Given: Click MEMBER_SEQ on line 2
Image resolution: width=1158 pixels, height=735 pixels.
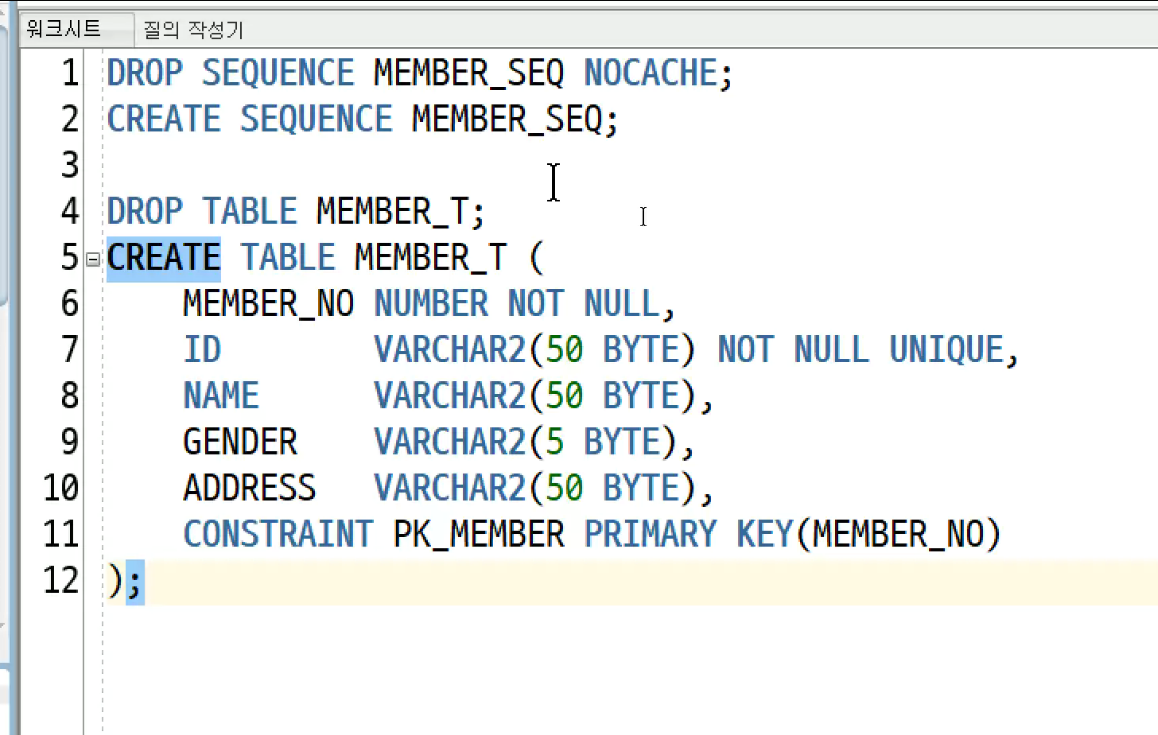Looking at the screenshot, I should coord(507,119).
